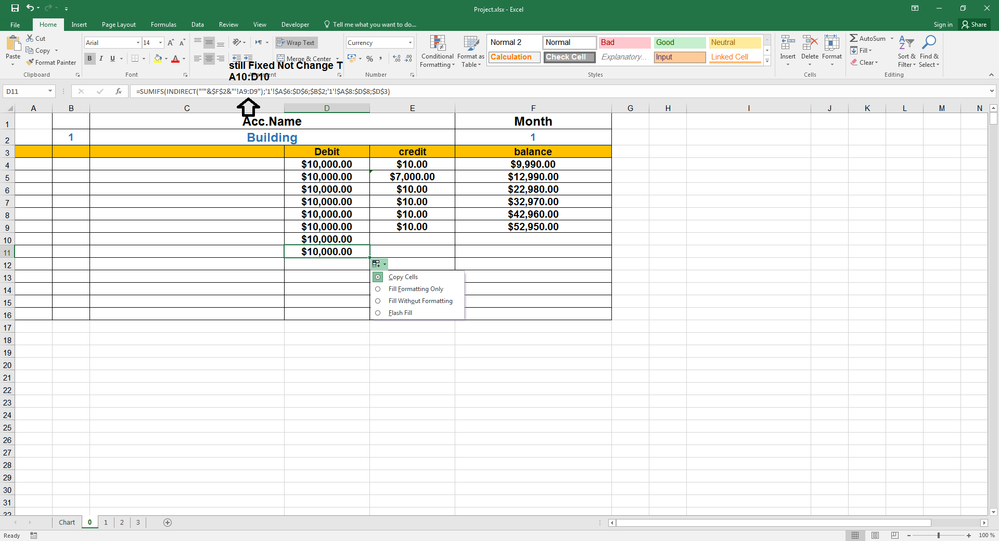This screenshot has width=999, height=541.
Task: Click the Paste clipboard icon
Action: click(x=13, y=45)
